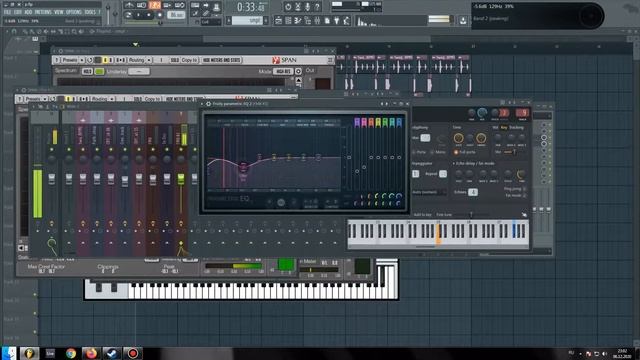This screenshot has height=360, width=640.
Task: Open Routing dropdown arrow in front SPAN window
Action: click(149, 60)
